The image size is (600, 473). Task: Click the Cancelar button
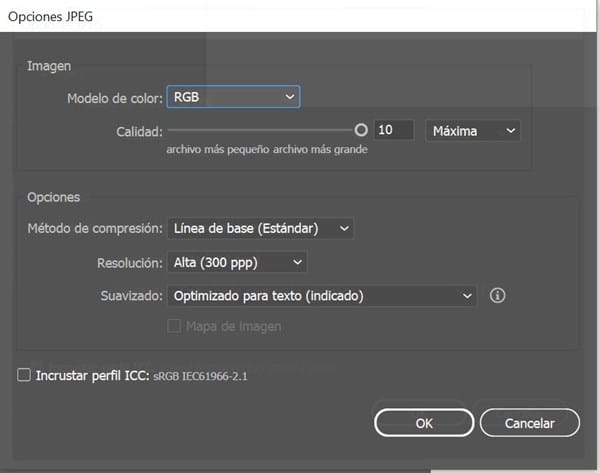529,423
